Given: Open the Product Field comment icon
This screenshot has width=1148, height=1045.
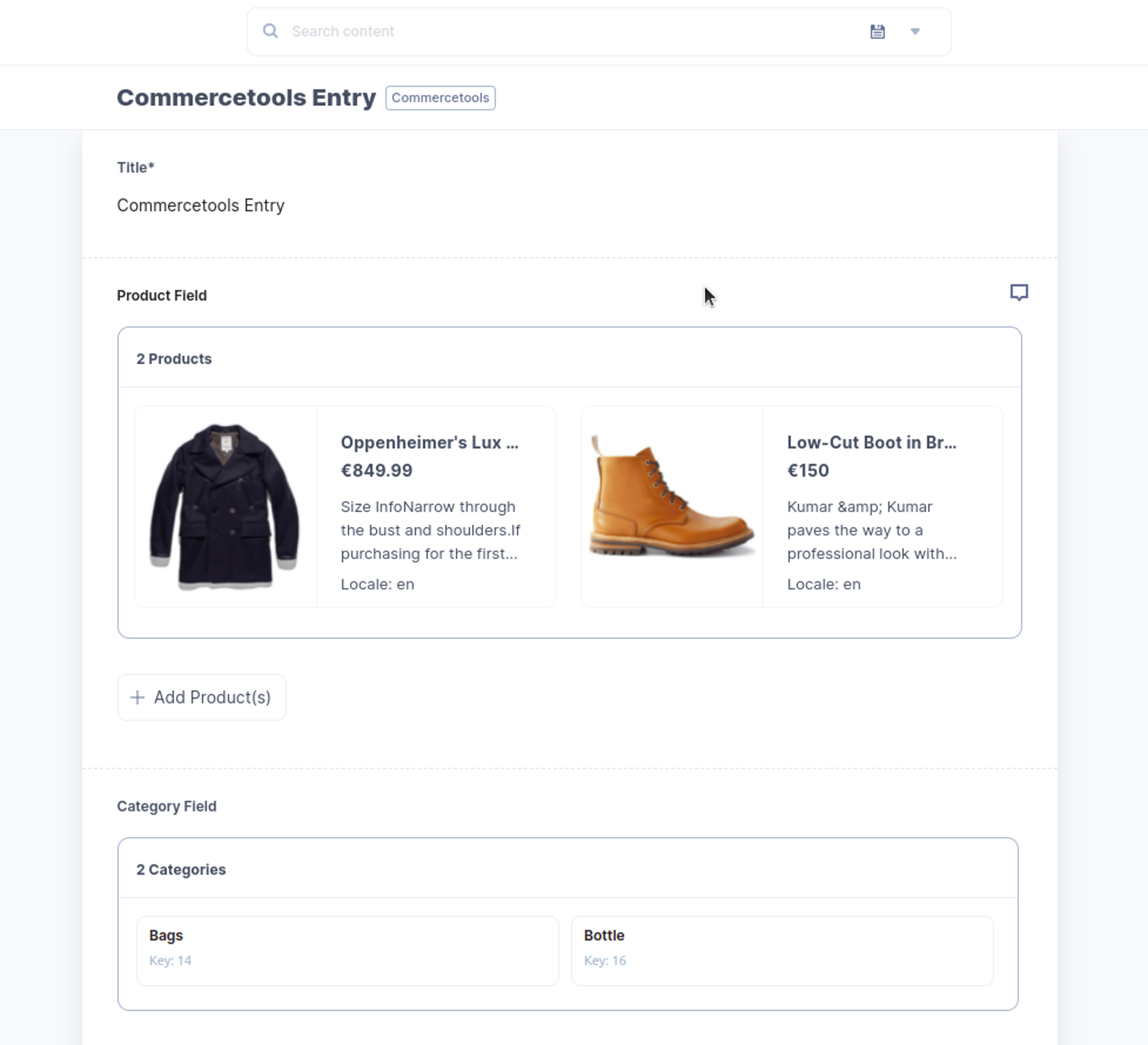Looking at the screenshot, I should 1019,292.
